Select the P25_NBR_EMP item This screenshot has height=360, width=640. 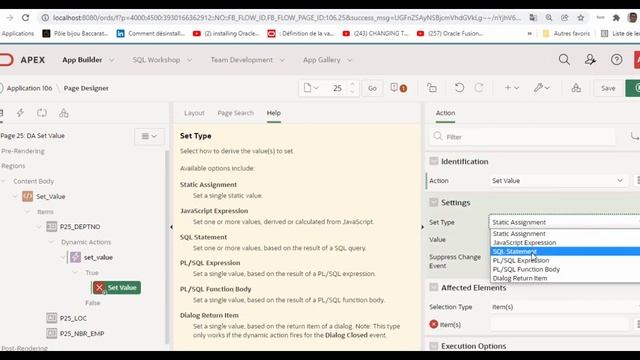coord(82,334)
